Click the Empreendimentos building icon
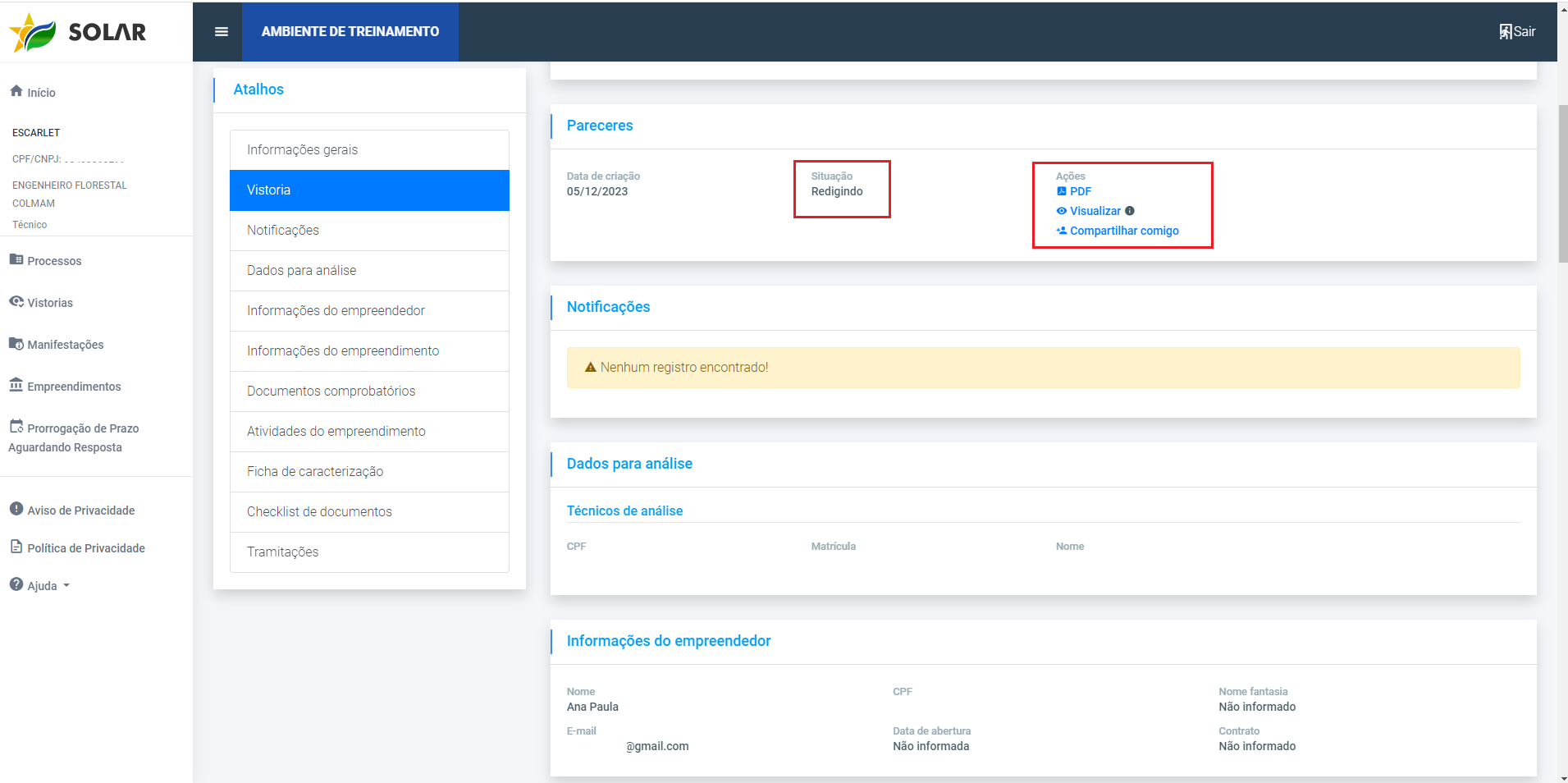Screen dimensions: 1568x783 pos(16,385)
